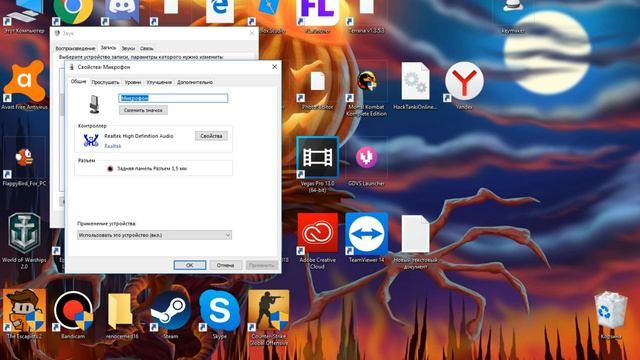The width and height of the screenshot is (640, 360).
Task: Open World of Warships shortcut
Action: click(x=24, y=233)
